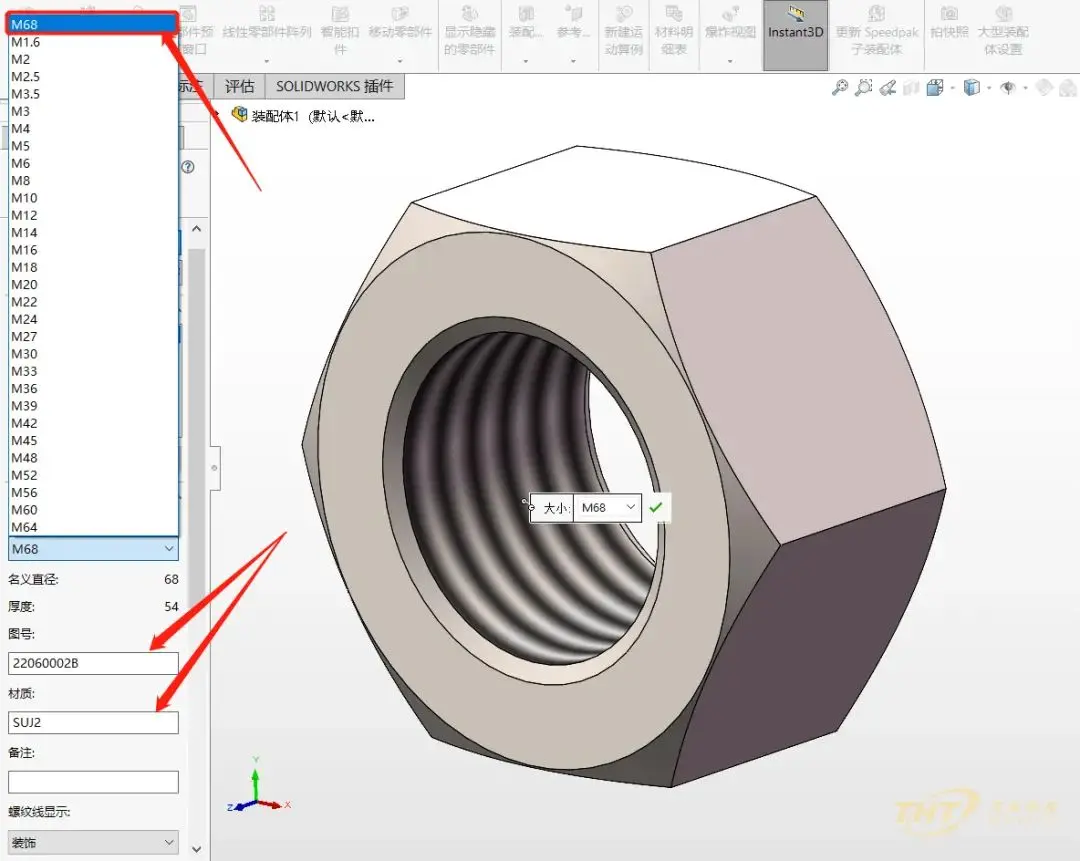The image size is (1080, 861).
Task: Switch to the 评估 tab
Action: pos(239,86)
